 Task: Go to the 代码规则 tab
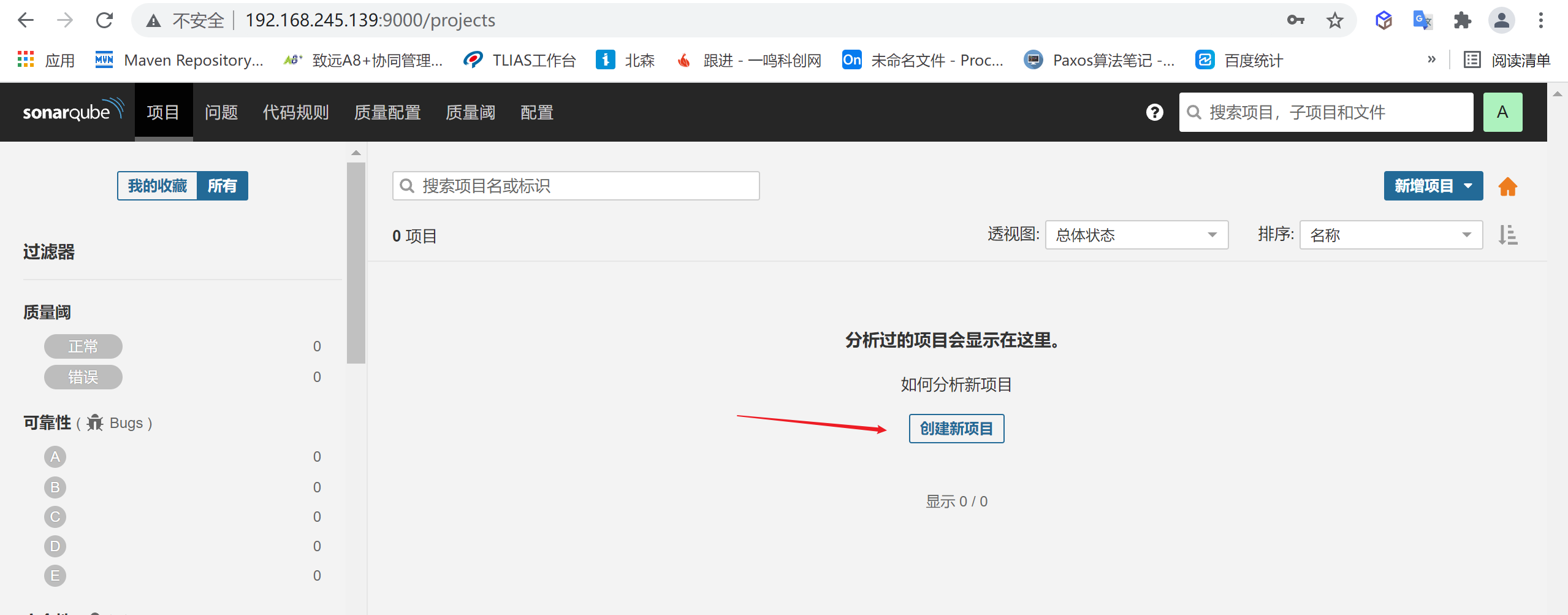[295, 112]
